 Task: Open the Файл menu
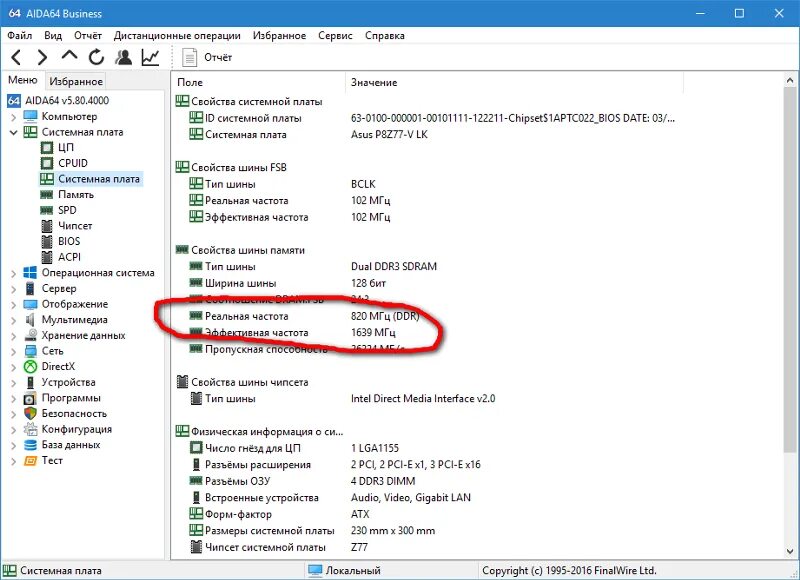click(x=20, y=36)
